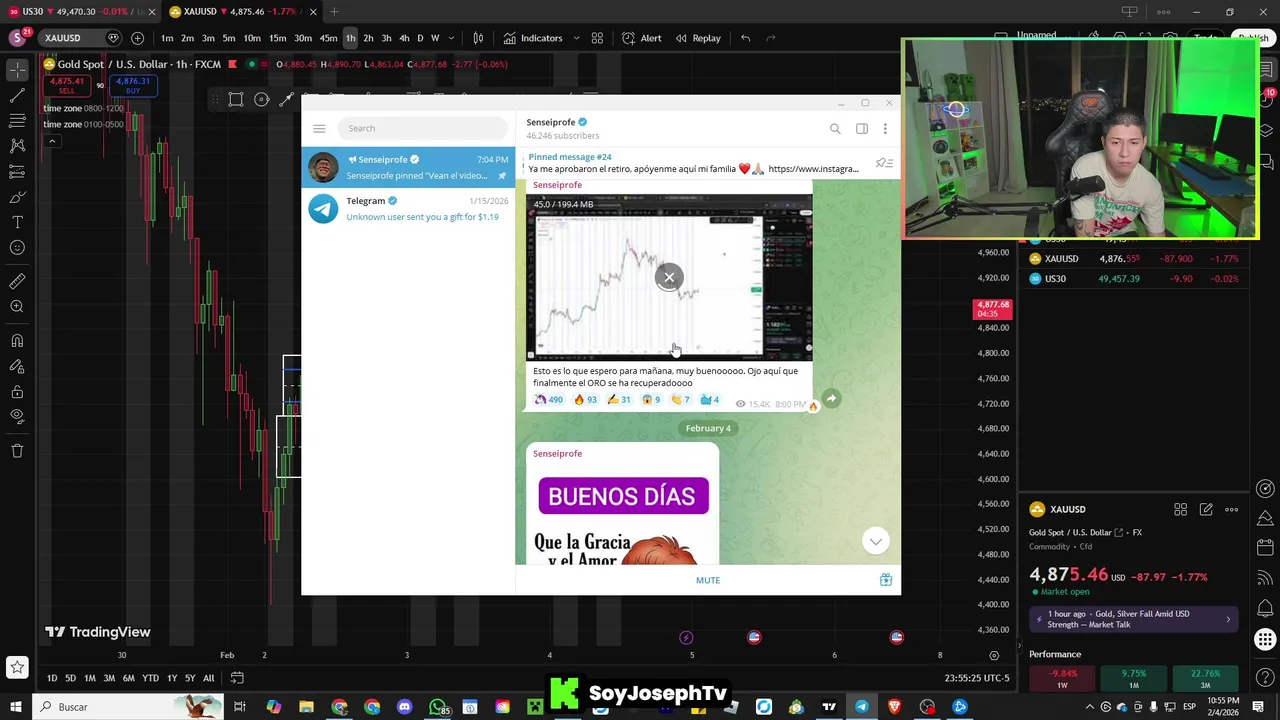This screenshot has width=1280, height=720.
Task: Open indicator templates grid icon
Action: (x=597, y=38)
